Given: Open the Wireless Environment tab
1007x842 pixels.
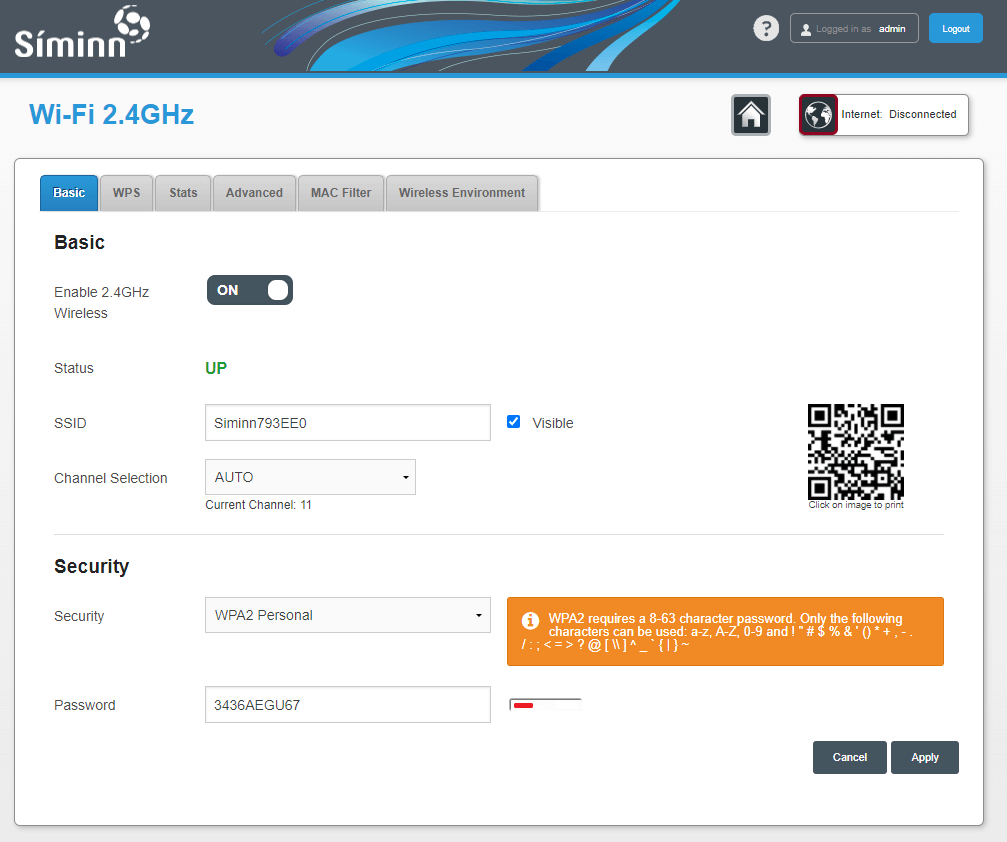Looking at the screenshot, I should [x=461, y=193].
